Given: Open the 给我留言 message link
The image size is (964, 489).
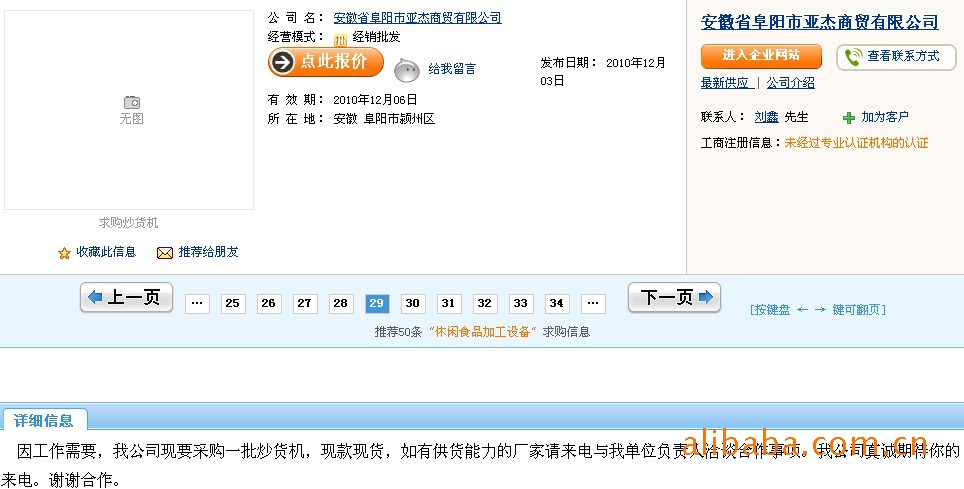Looking at the screenshot, I should click(x=452, y=69).
